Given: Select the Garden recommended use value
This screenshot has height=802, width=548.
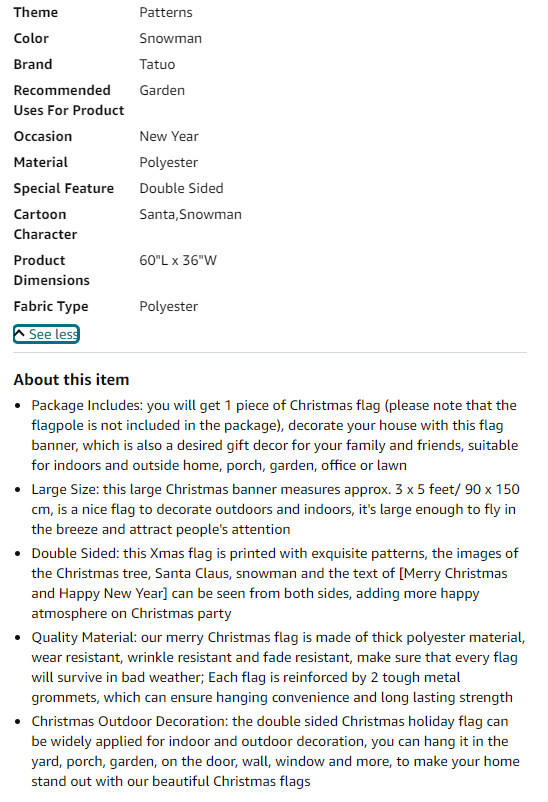Looking at the screenshot, I should pyautogui.click(x=162, y=91).
